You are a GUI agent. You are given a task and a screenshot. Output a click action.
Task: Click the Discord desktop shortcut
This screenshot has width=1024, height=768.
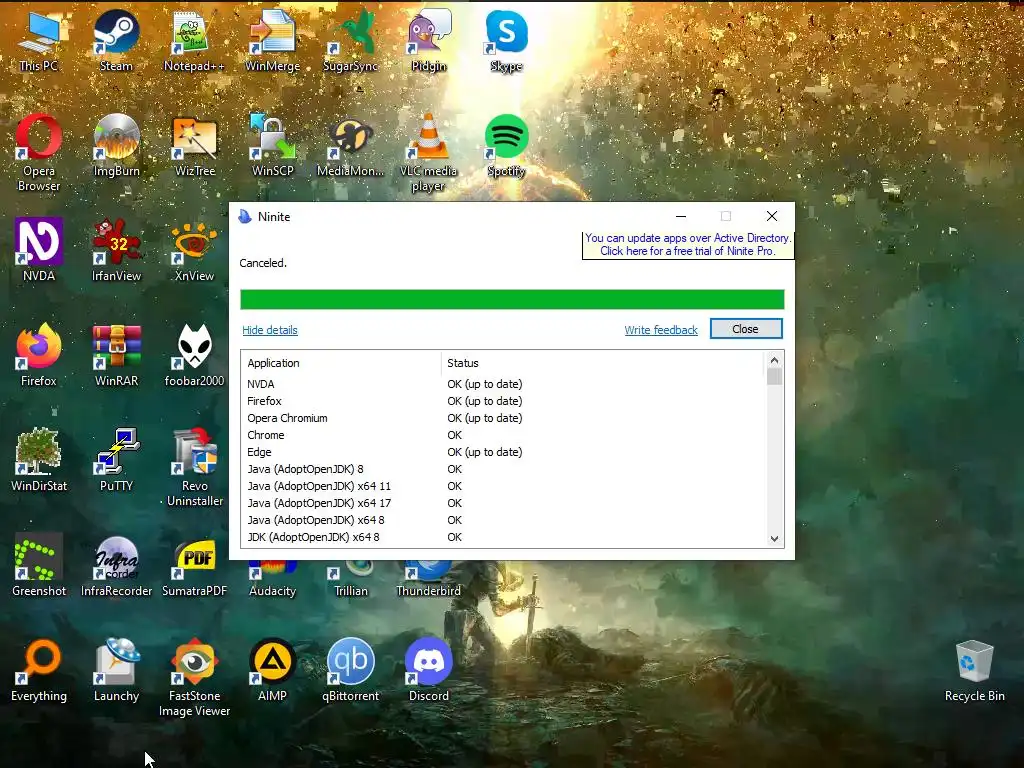pyautogui.click(x=428, y=670)
